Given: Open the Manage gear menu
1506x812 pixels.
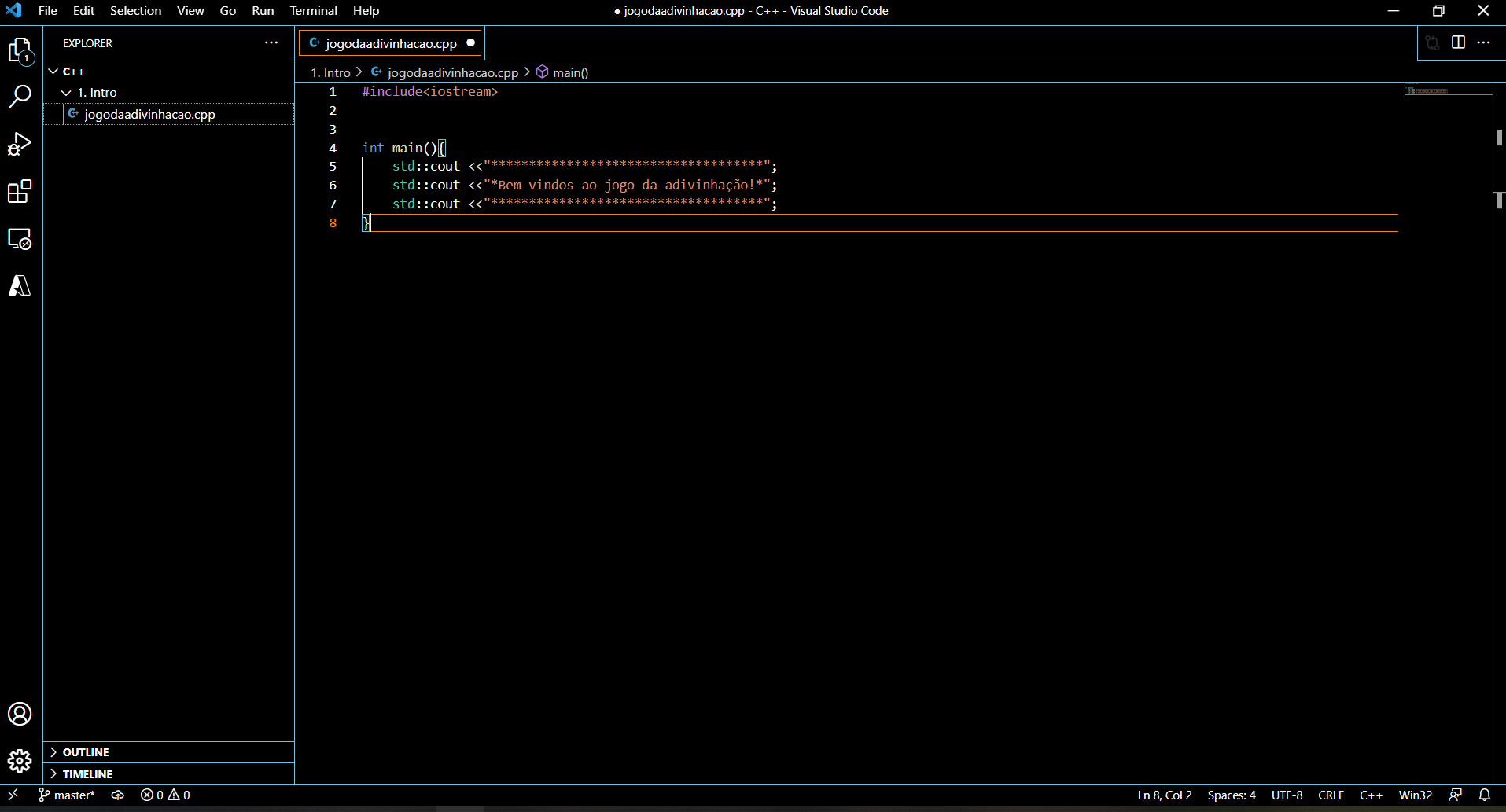Looking at the screenshot, I should point(20,760).
